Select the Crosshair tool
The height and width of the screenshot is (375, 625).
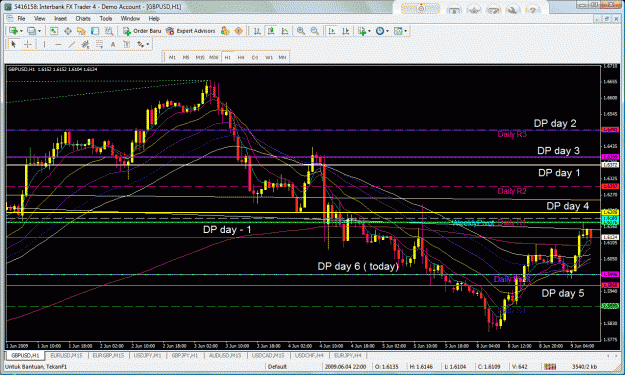pos(28,44)
